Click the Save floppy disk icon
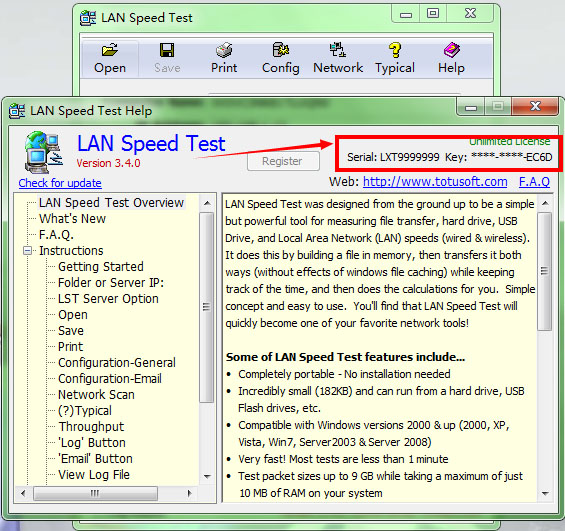The width and height of the screenshot is (565, 531). coord(167,50)
